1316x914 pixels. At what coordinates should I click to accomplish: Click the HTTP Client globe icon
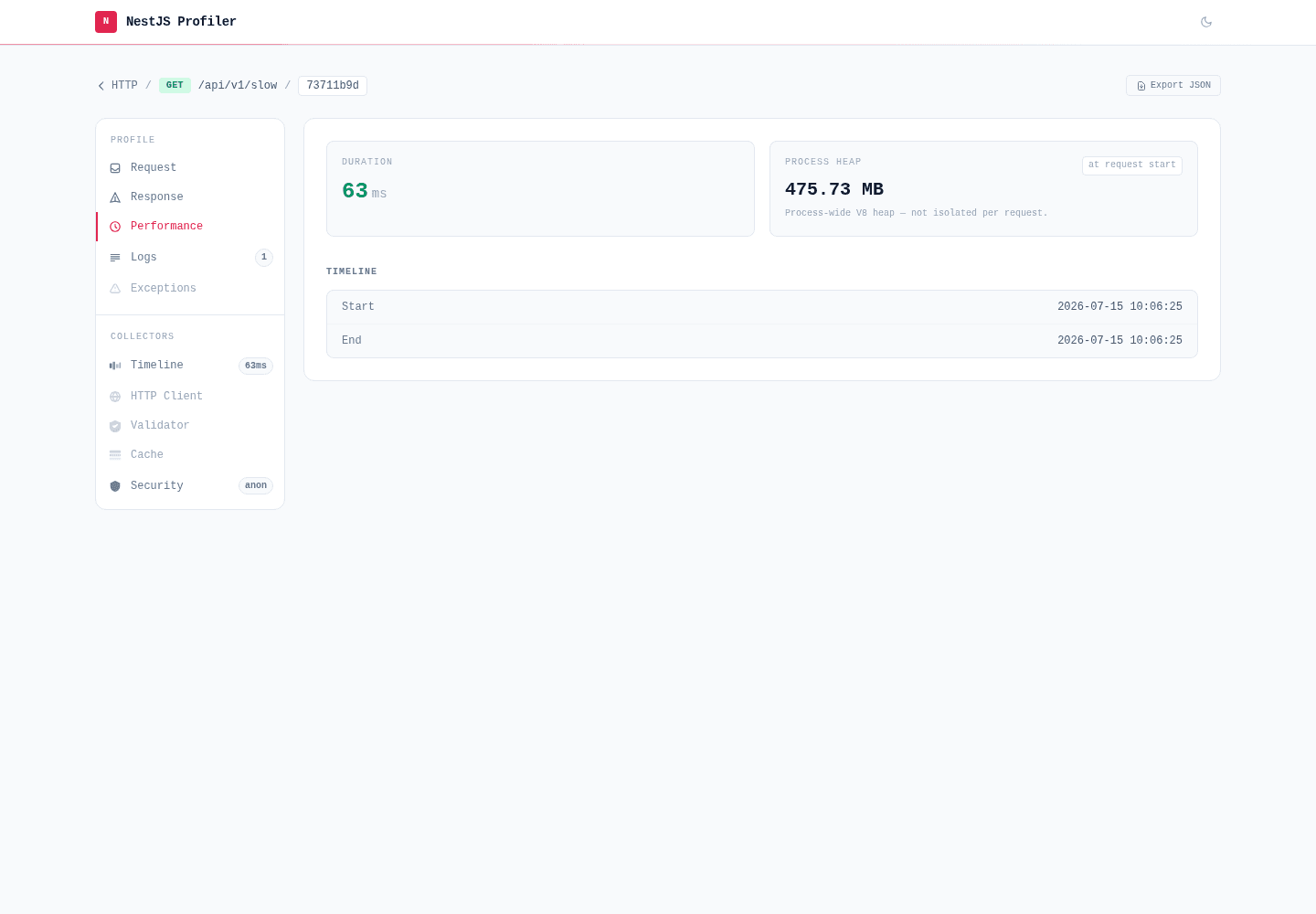(x=115, y=397)
